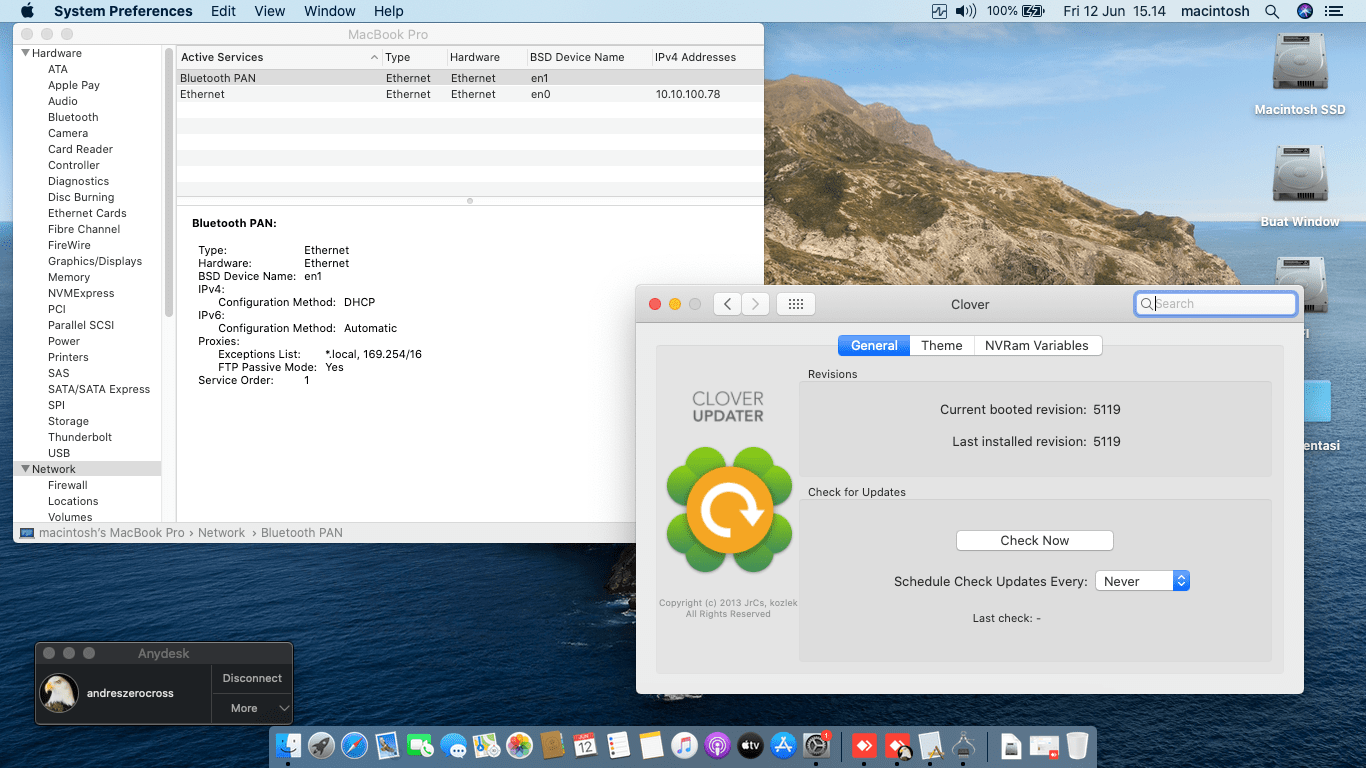The image size is (1366, 768).
Task: Open Notification Center list icon
Action: pyautogui.click(x=1333, y=11)
